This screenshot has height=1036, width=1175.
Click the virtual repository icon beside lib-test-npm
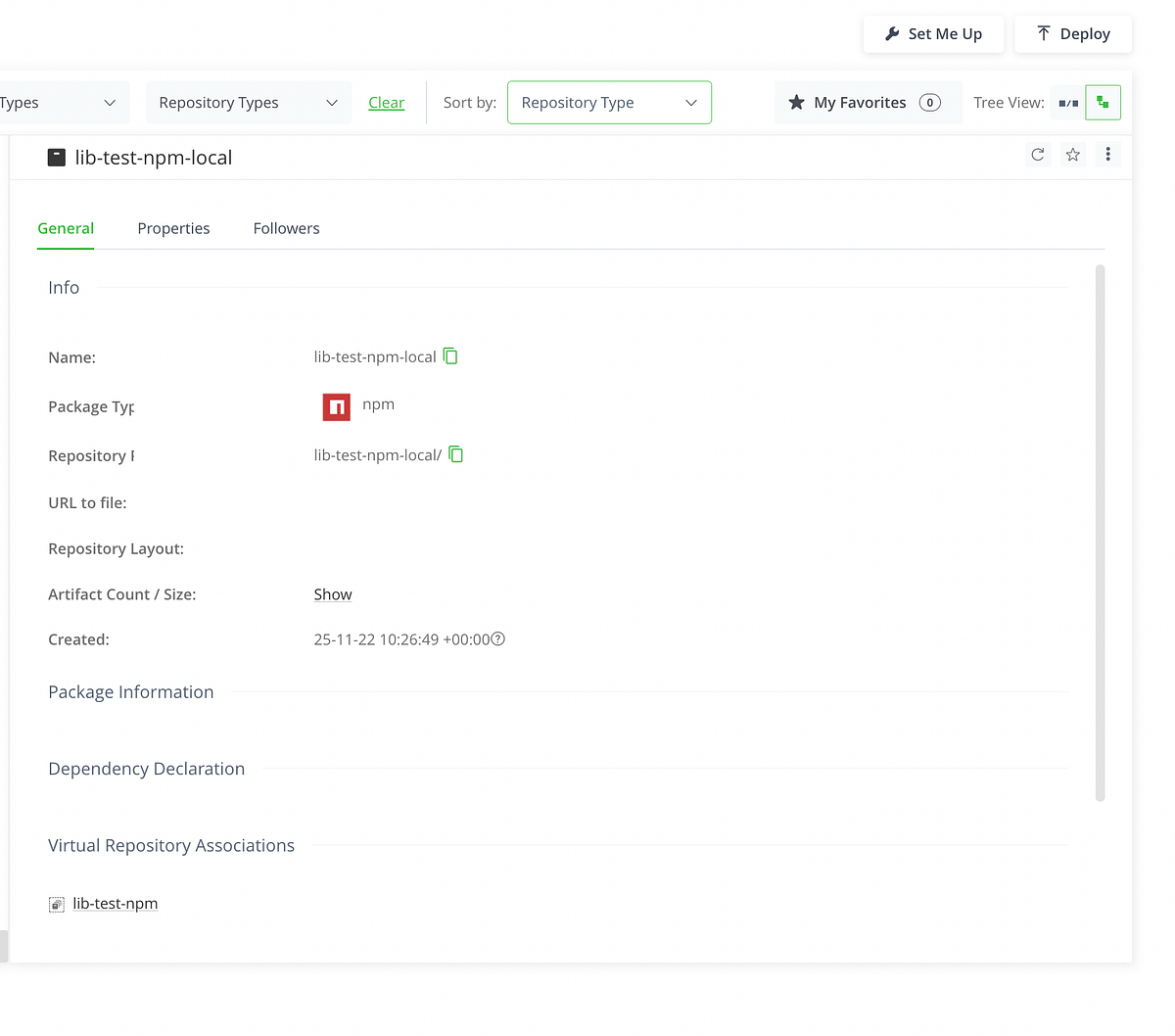[57, 903]
